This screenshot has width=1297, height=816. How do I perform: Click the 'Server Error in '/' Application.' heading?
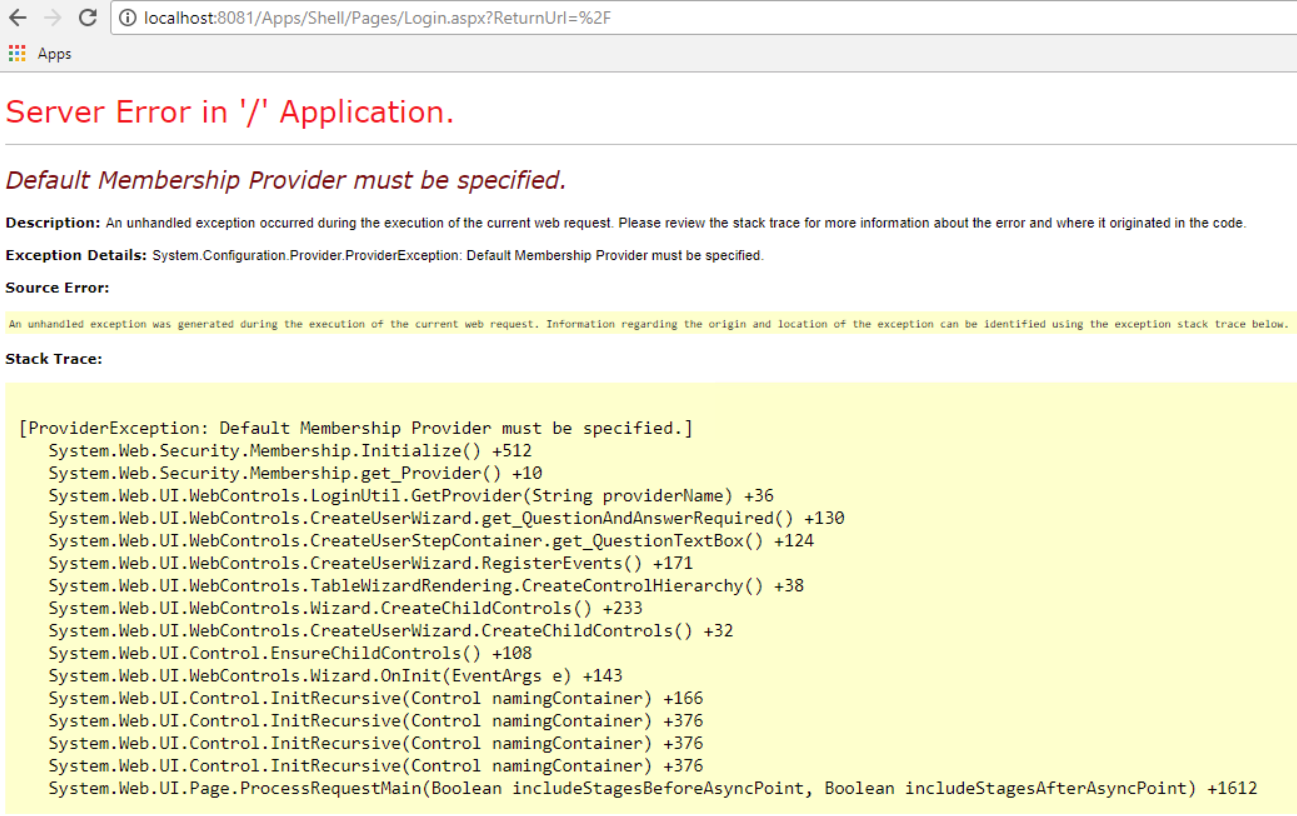click(x=230, y=112)
